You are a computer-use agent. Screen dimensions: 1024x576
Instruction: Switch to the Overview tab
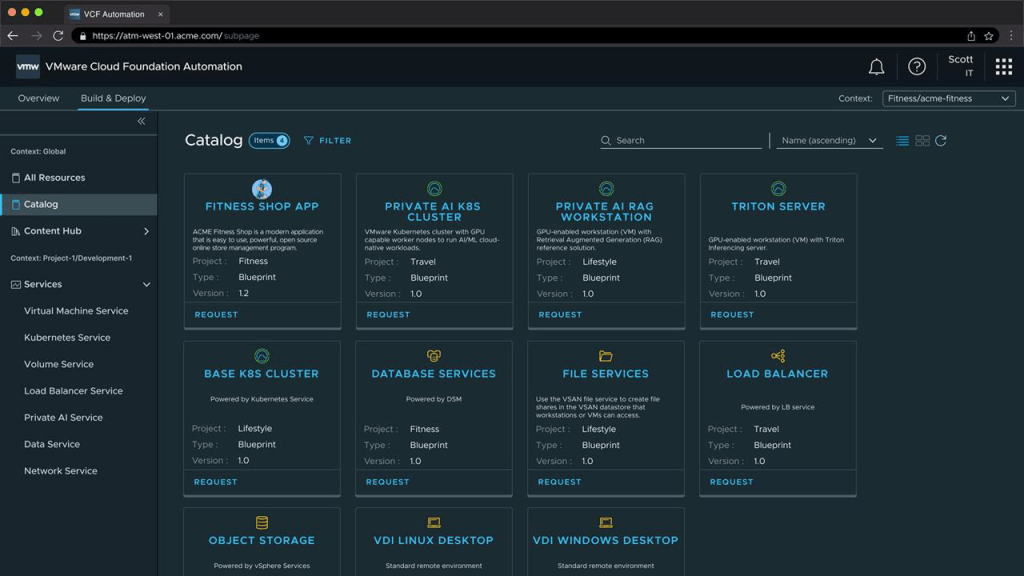point(38,99)
